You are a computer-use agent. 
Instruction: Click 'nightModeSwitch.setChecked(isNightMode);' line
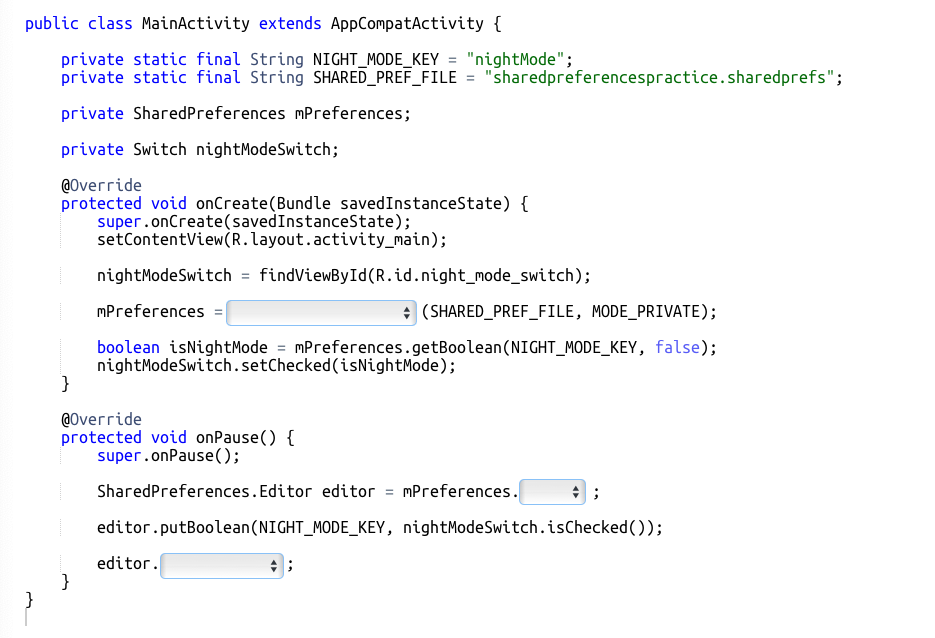click(277, 366)
